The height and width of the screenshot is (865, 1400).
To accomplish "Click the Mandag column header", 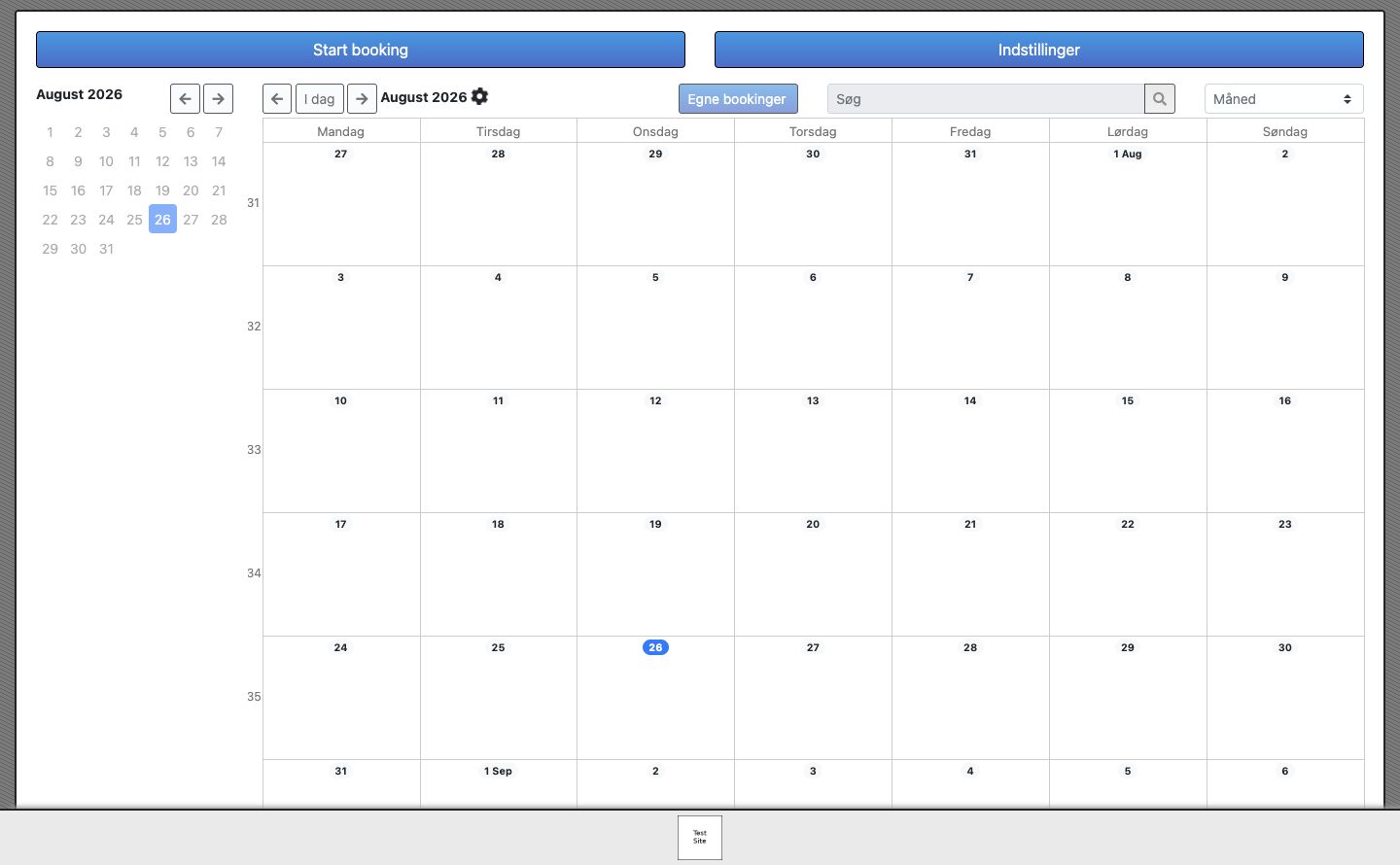I will click(x=340, y=131).
